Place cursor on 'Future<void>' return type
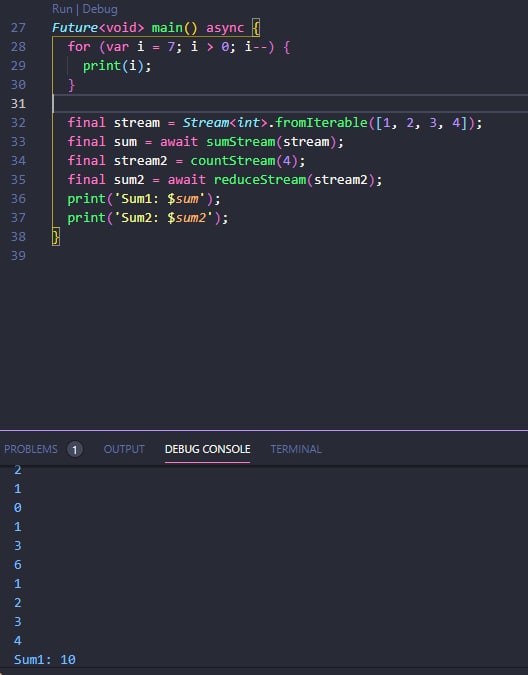Image resolution: width=528 pixels, height=675 pixels. click(98, 28)
